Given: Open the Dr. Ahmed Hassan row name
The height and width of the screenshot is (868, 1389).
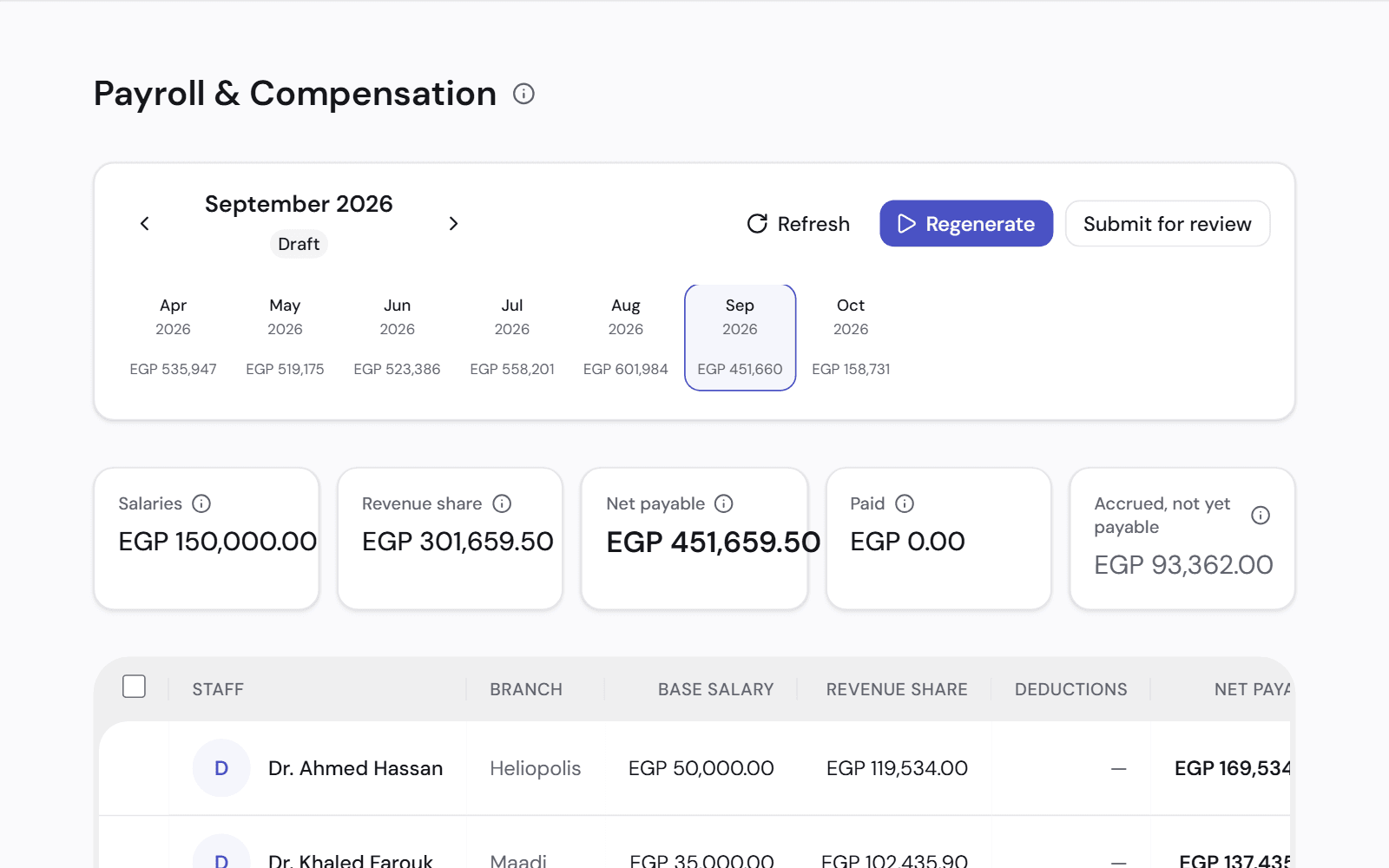Looking at the screenshot, I should tap(356, 768).
